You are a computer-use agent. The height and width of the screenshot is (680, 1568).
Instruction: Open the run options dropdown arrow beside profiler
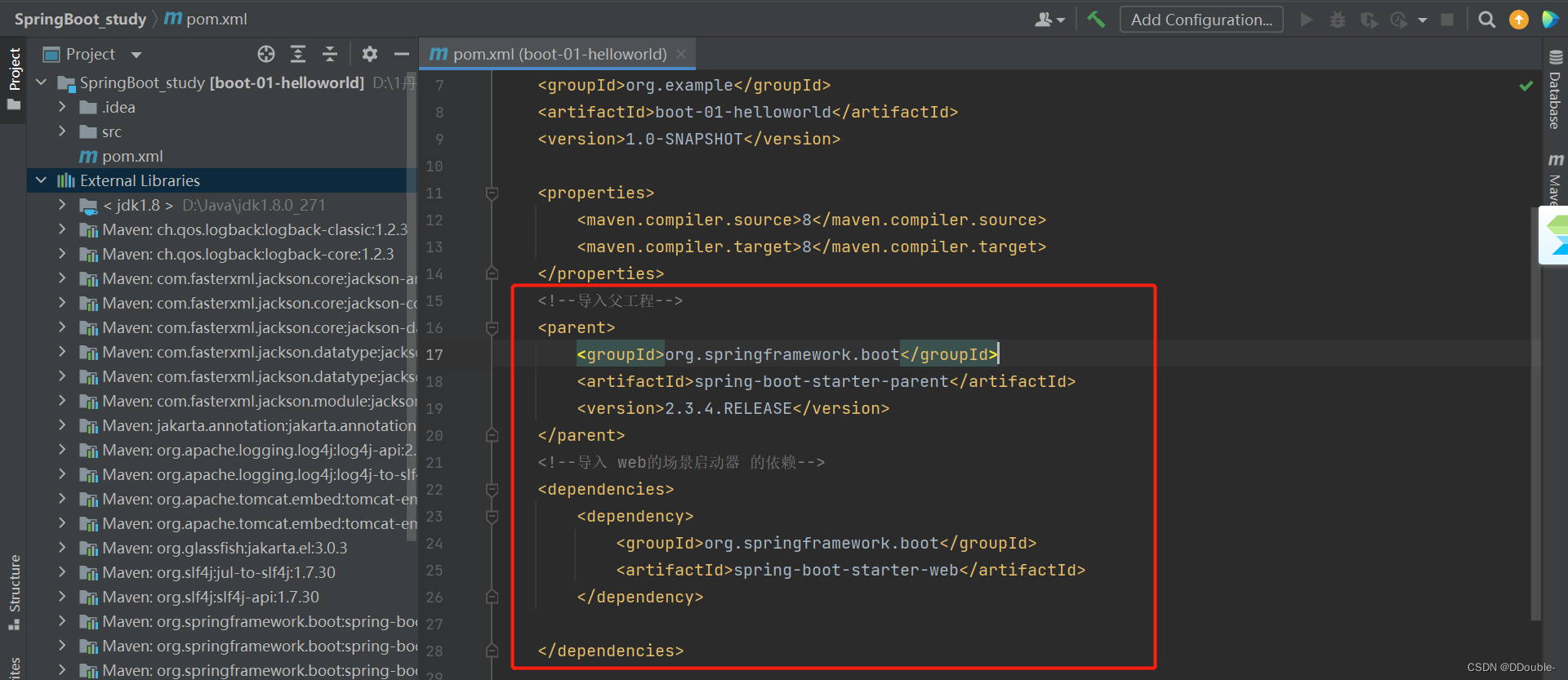click(x=1423, y=20)
